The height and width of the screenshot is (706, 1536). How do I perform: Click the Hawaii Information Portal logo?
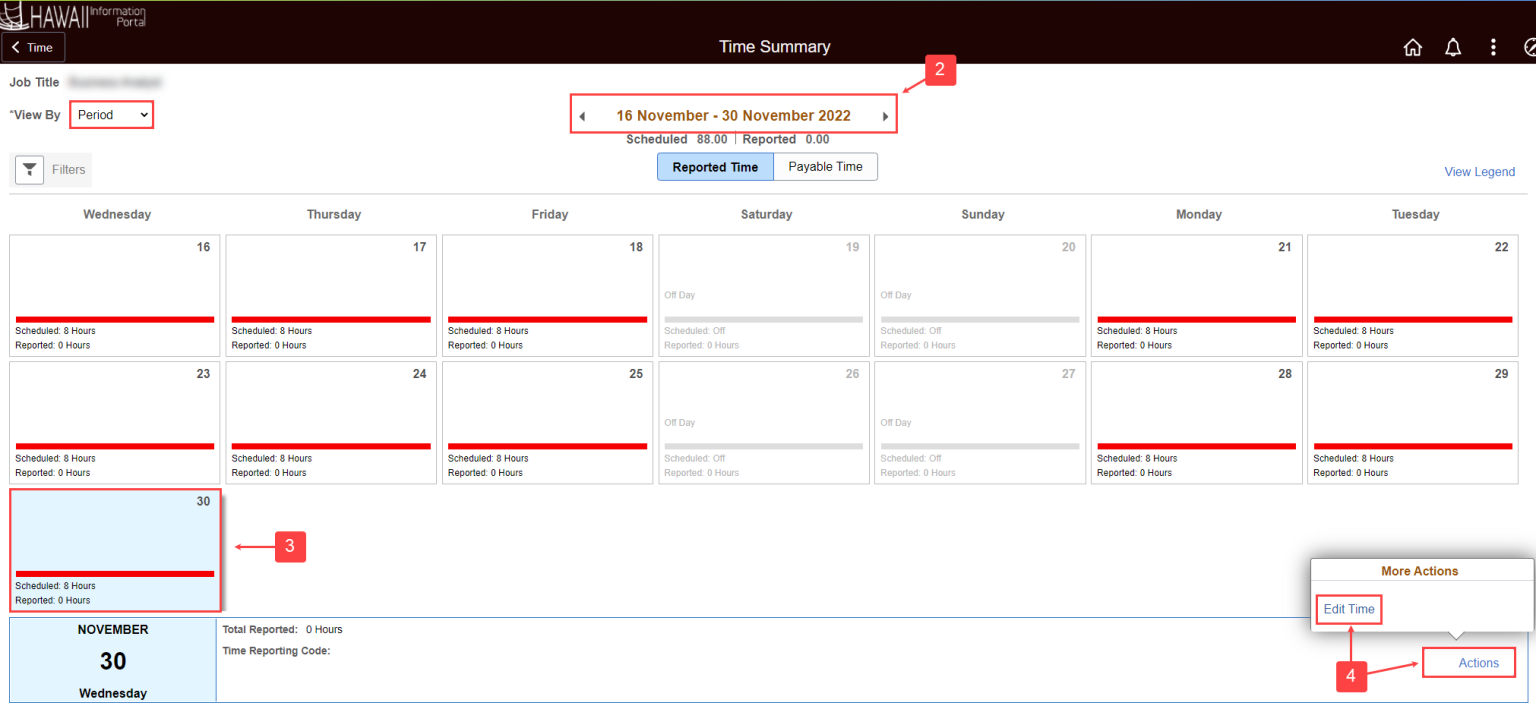[x=75, y=15]
